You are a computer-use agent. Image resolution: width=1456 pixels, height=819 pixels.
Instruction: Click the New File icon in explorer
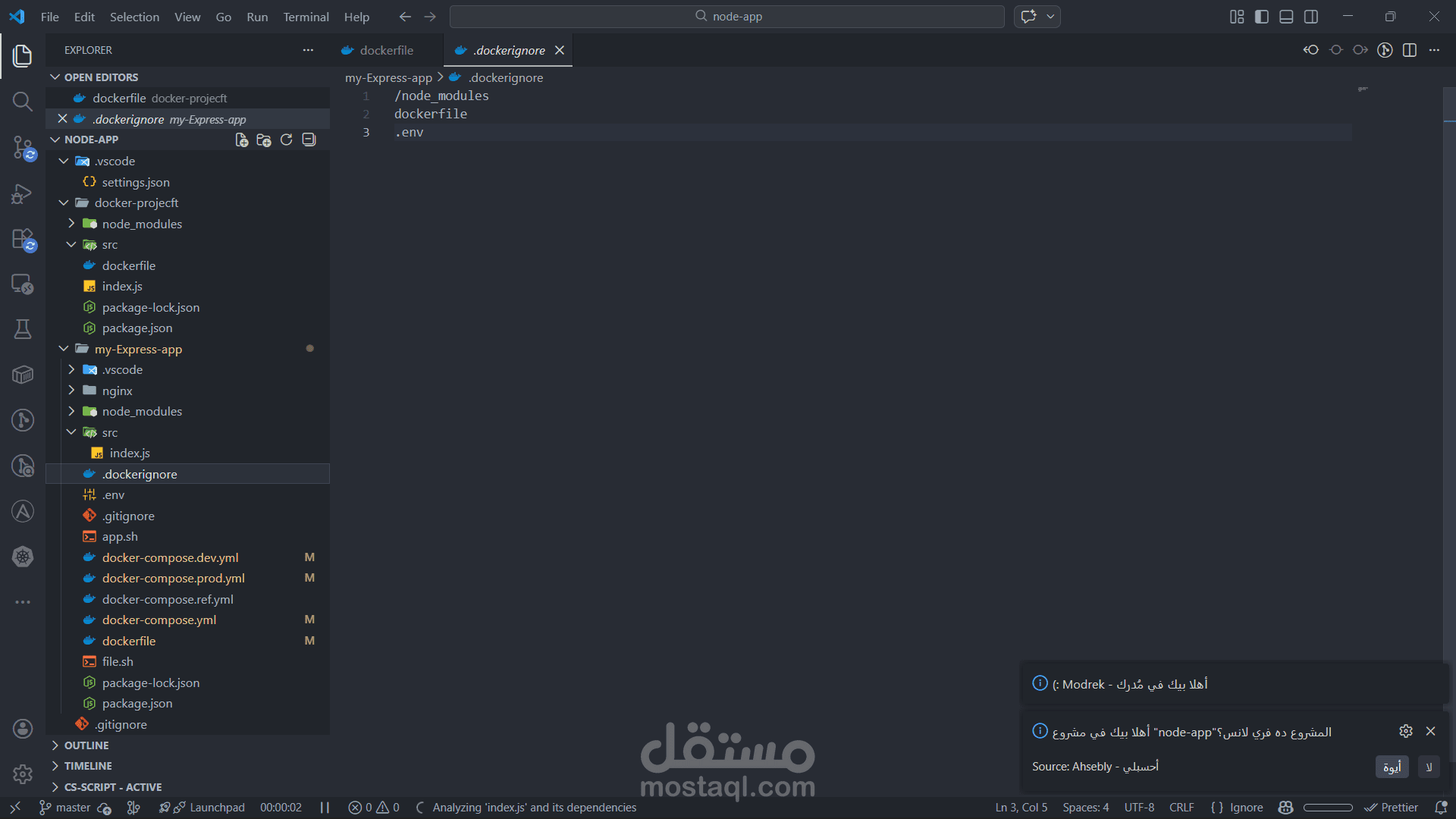click(x=242, y=140)
